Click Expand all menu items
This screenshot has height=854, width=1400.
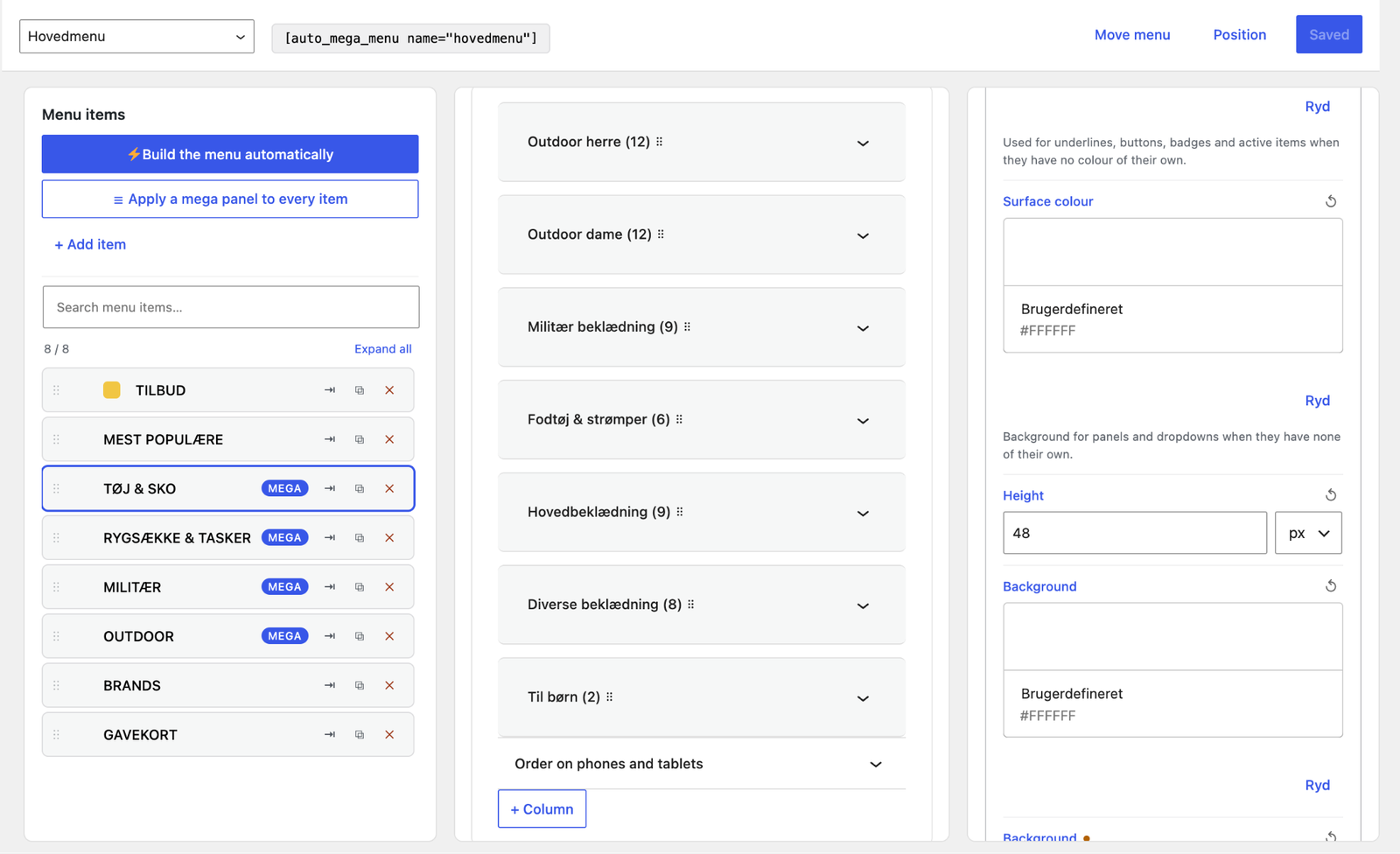click(383, 349)
